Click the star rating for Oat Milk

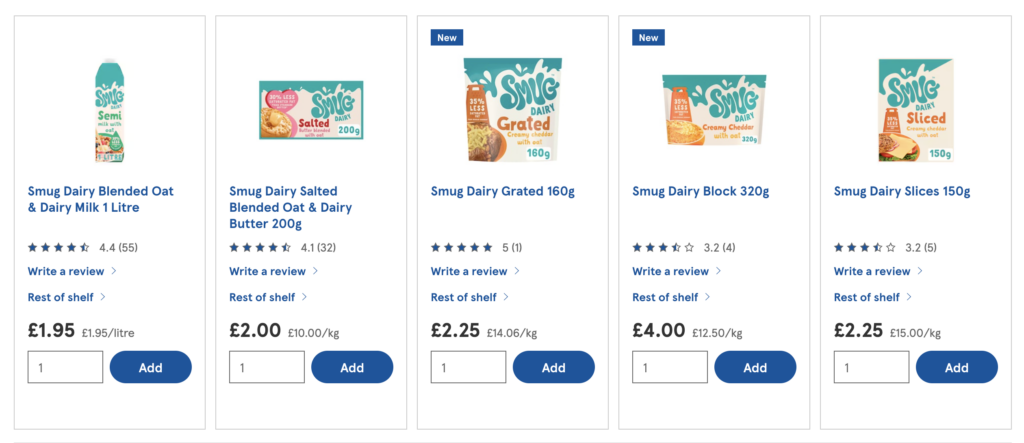pos(59,247)
